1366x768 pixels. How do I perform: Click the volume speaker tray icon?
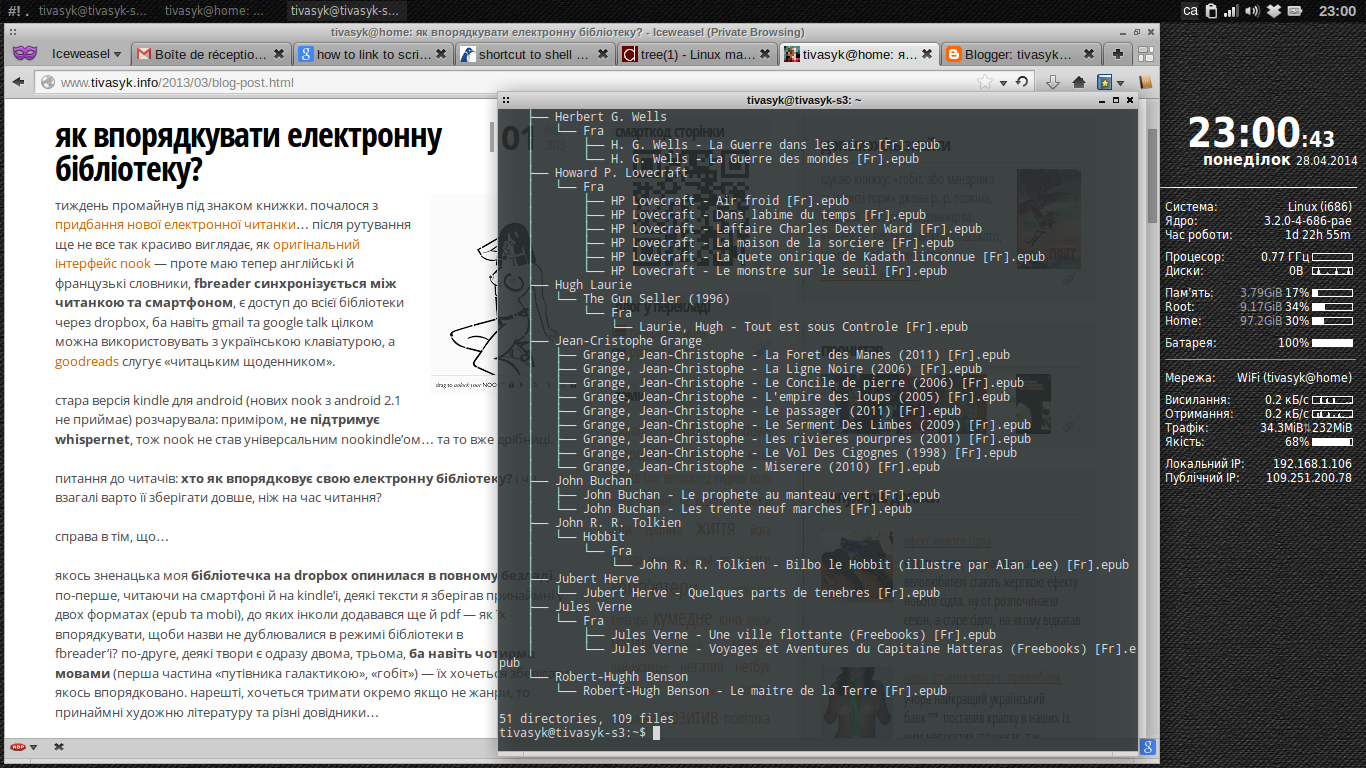tap(1253, 11)
